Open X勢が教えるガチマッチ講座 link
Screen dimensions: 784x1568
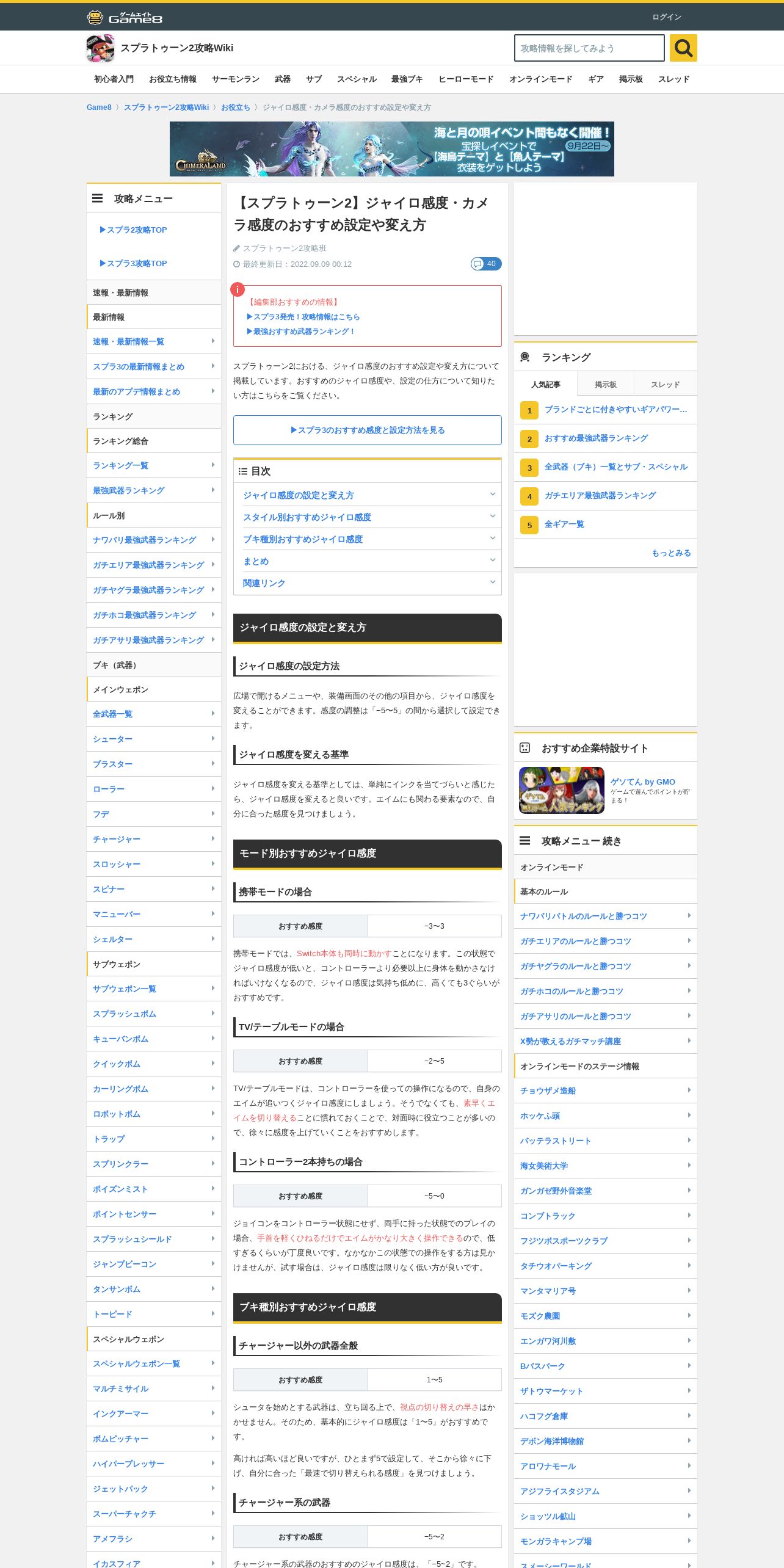[570, 1042]
